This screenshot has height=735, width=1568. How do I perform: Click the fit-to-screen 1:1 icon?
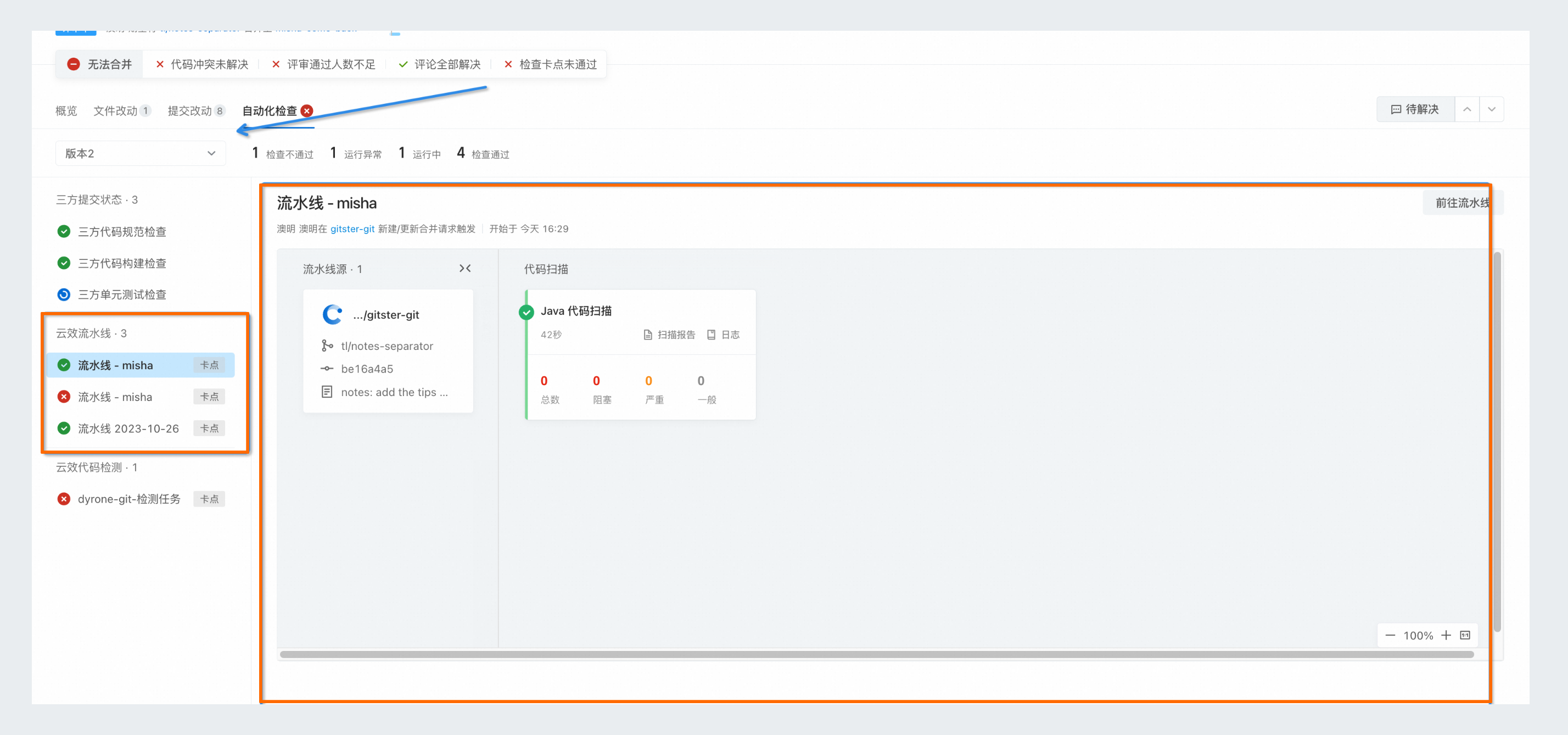1465,636
